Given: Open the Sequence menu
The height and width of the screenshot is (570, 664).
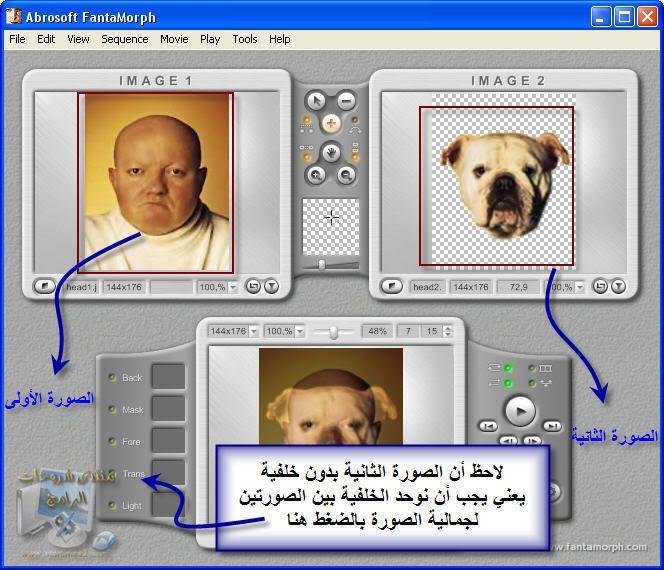Looking at the screenshot, I should point(124,39).
